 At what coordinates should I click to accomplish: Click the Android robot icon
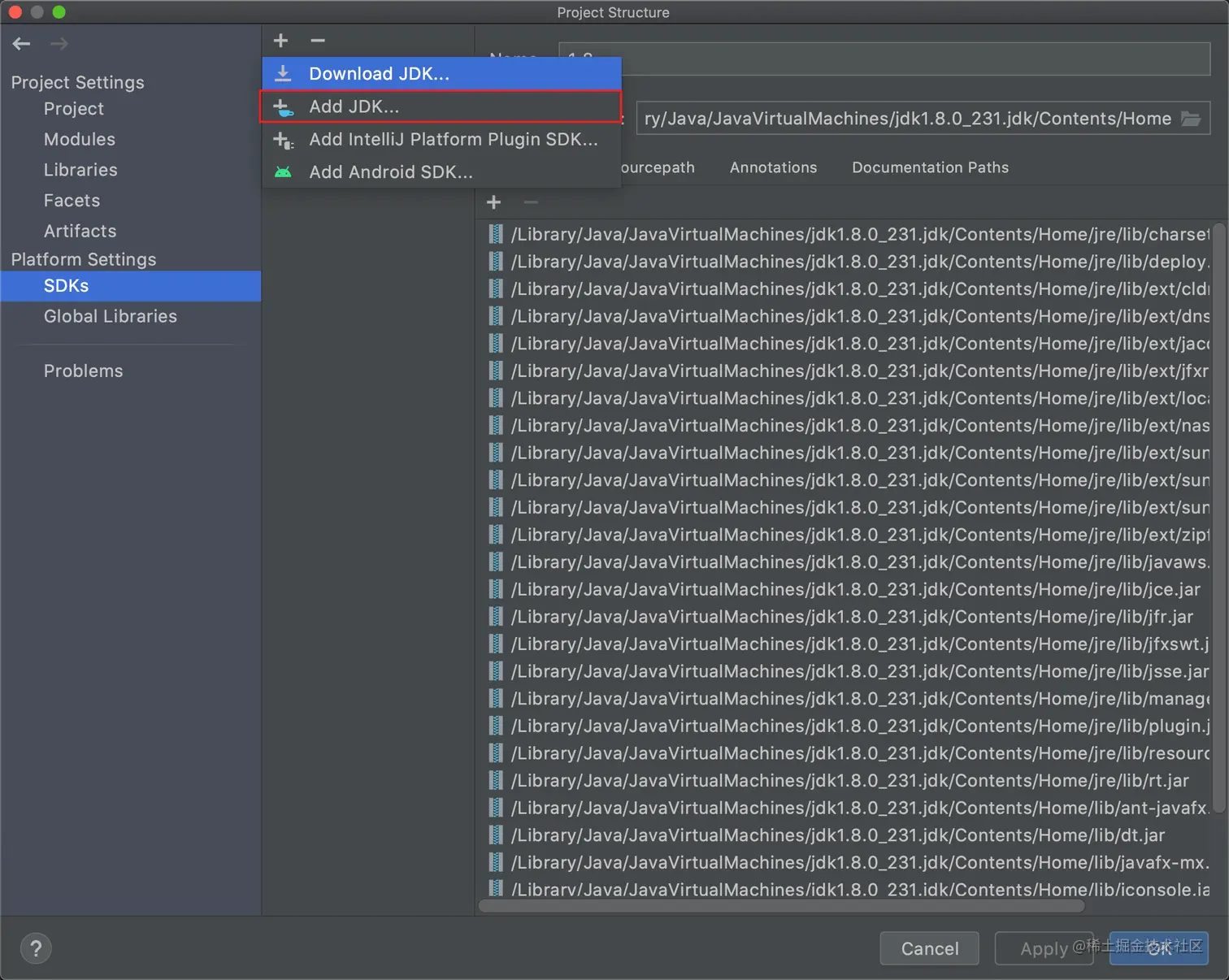pyautogui.click(x=283, y=172)
